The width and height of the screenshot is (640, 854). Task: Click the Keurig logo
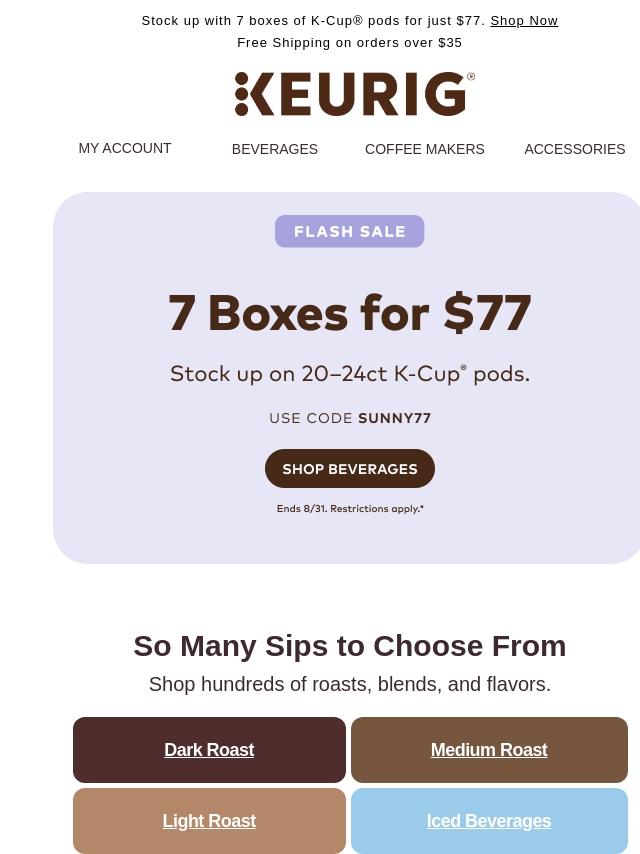(354, 94)
